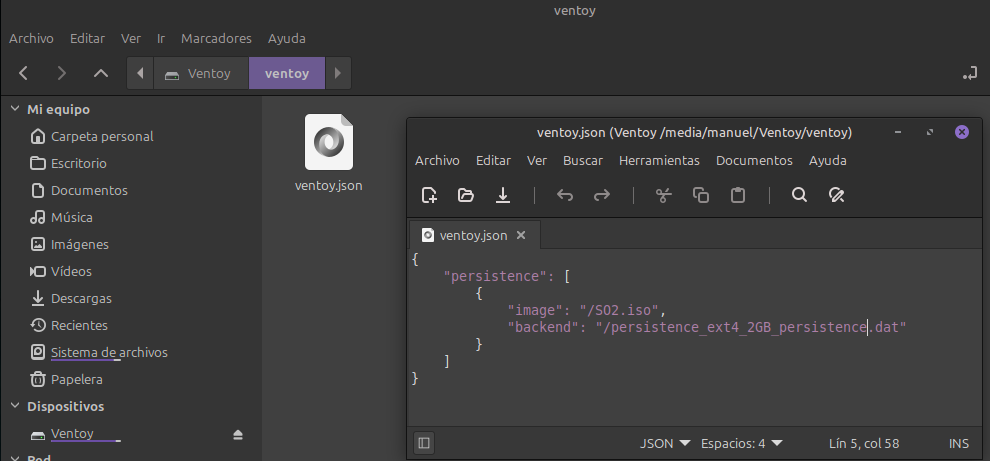This screenshot has height=461, width=990.
Task: Open Escritorio in sidebar
Action: pos(78,164)
